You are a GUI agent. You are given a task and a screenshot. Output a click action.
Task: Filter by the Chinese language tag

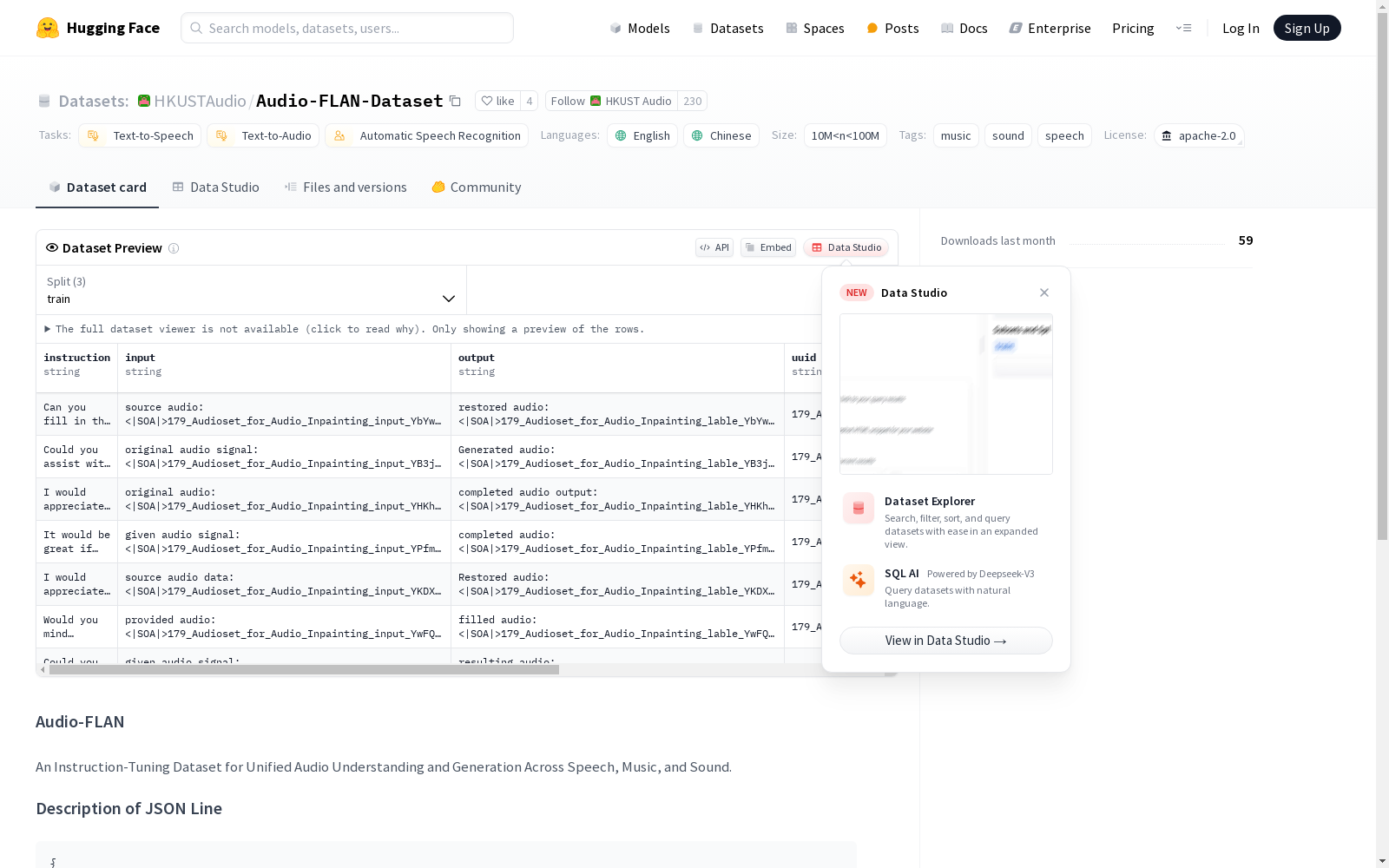[x=721, y=135]
